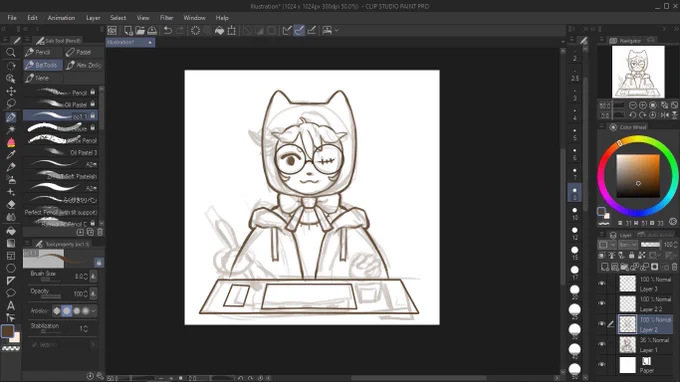
Task: Click flip horizontal in Navigator
Action: 664,115
